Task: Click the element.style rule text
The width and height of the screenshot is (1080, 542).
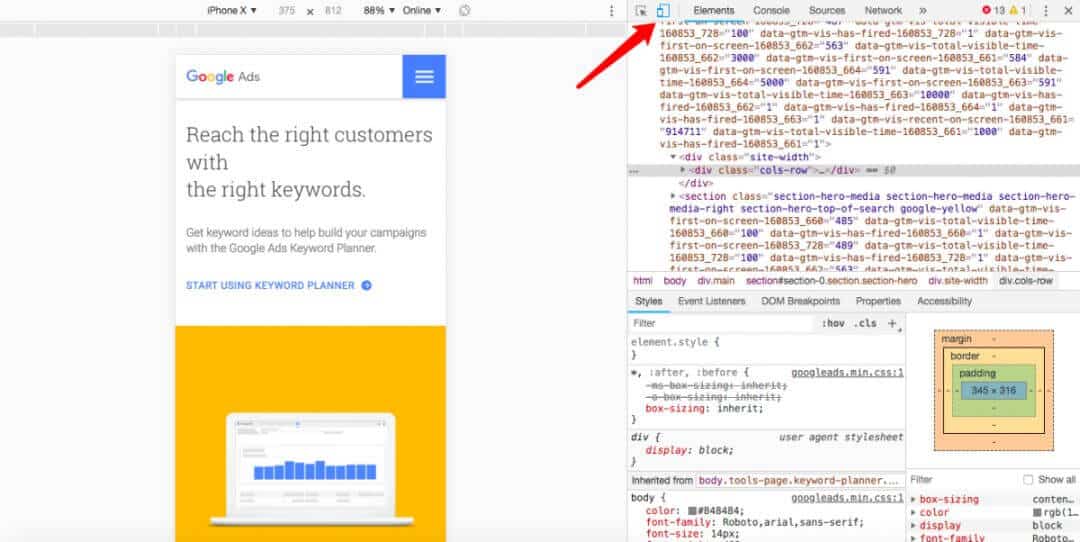Action: [675, 341]
